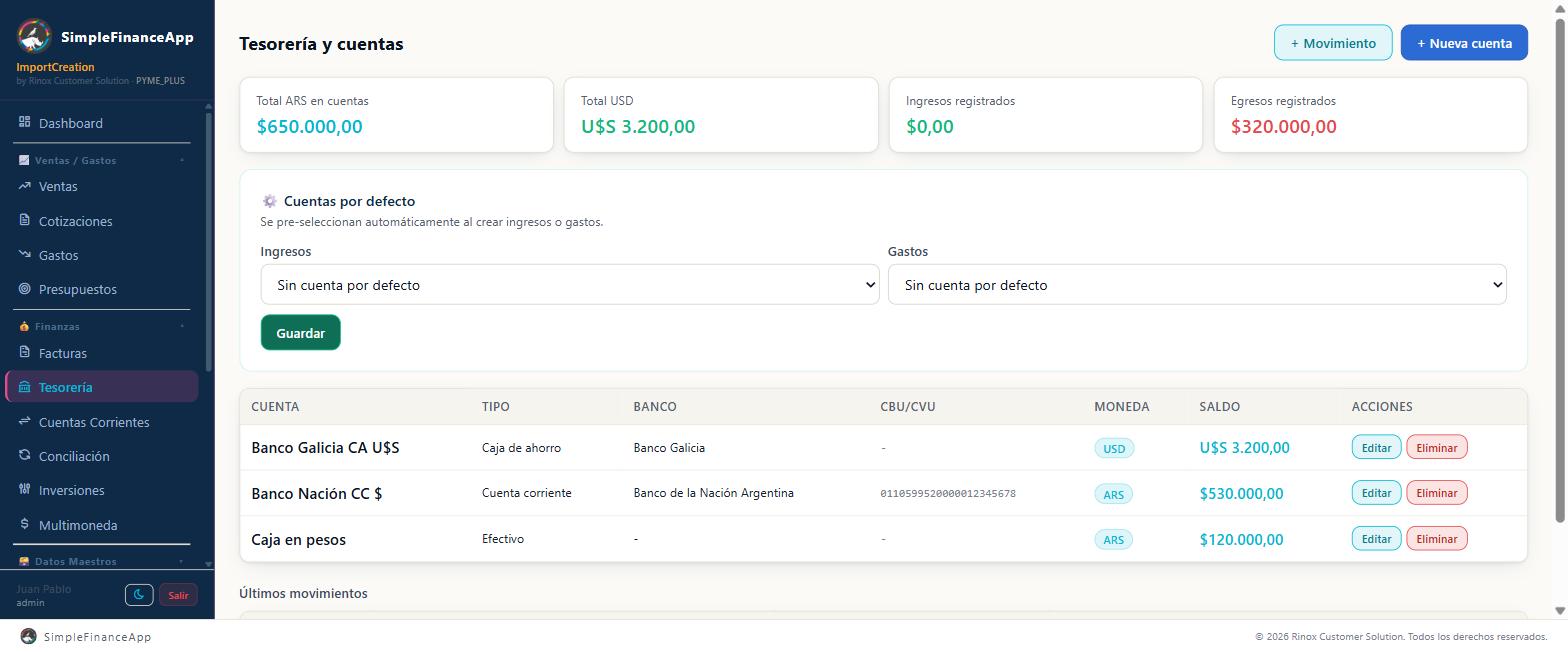Click the Ingresos registrados $0,00 value
The image size is (1568, 652).
pos(930,127)
